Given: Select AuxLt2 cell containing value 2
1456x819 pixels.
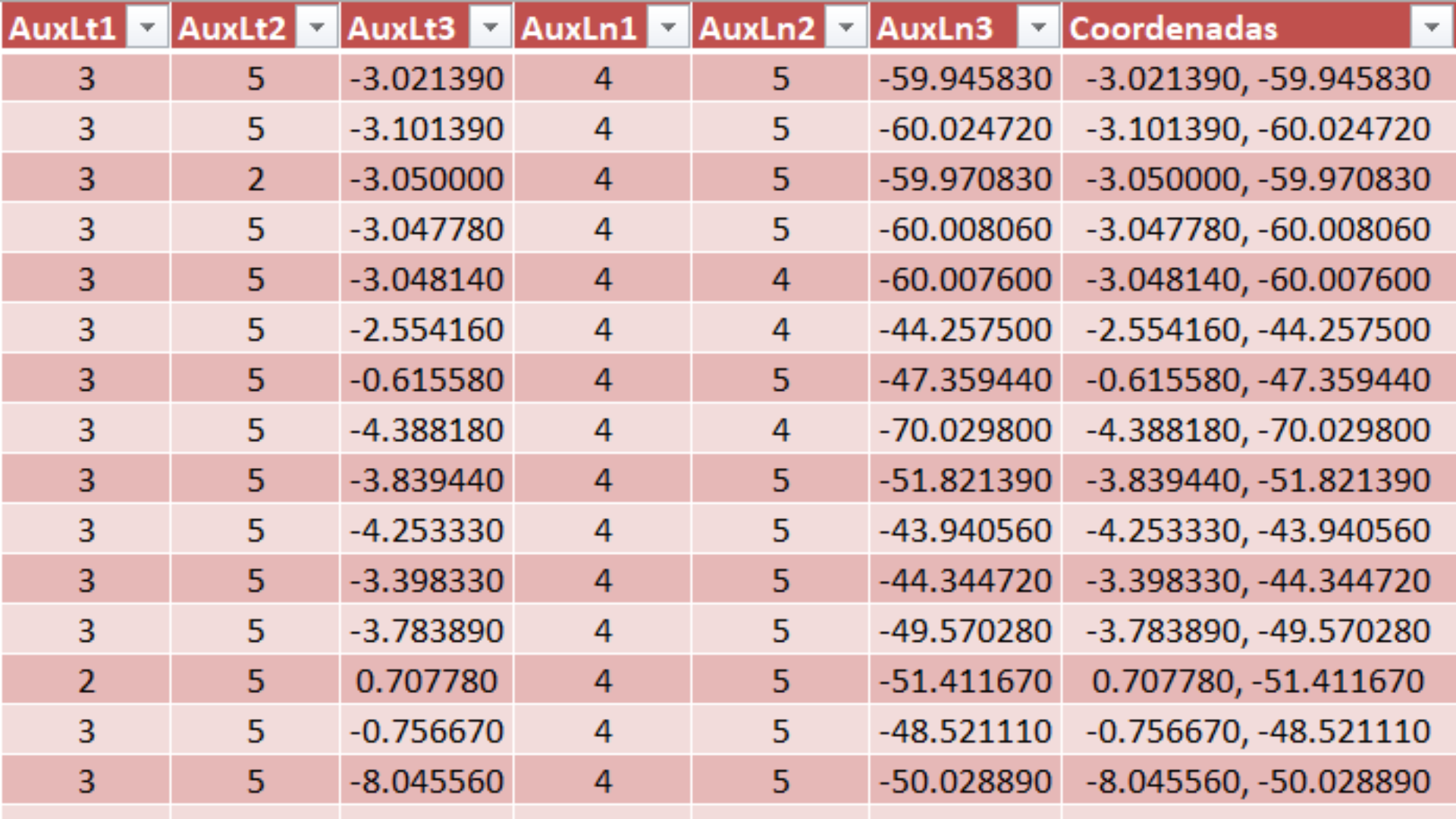Looking at the screenshot, I should click(256, 179).
